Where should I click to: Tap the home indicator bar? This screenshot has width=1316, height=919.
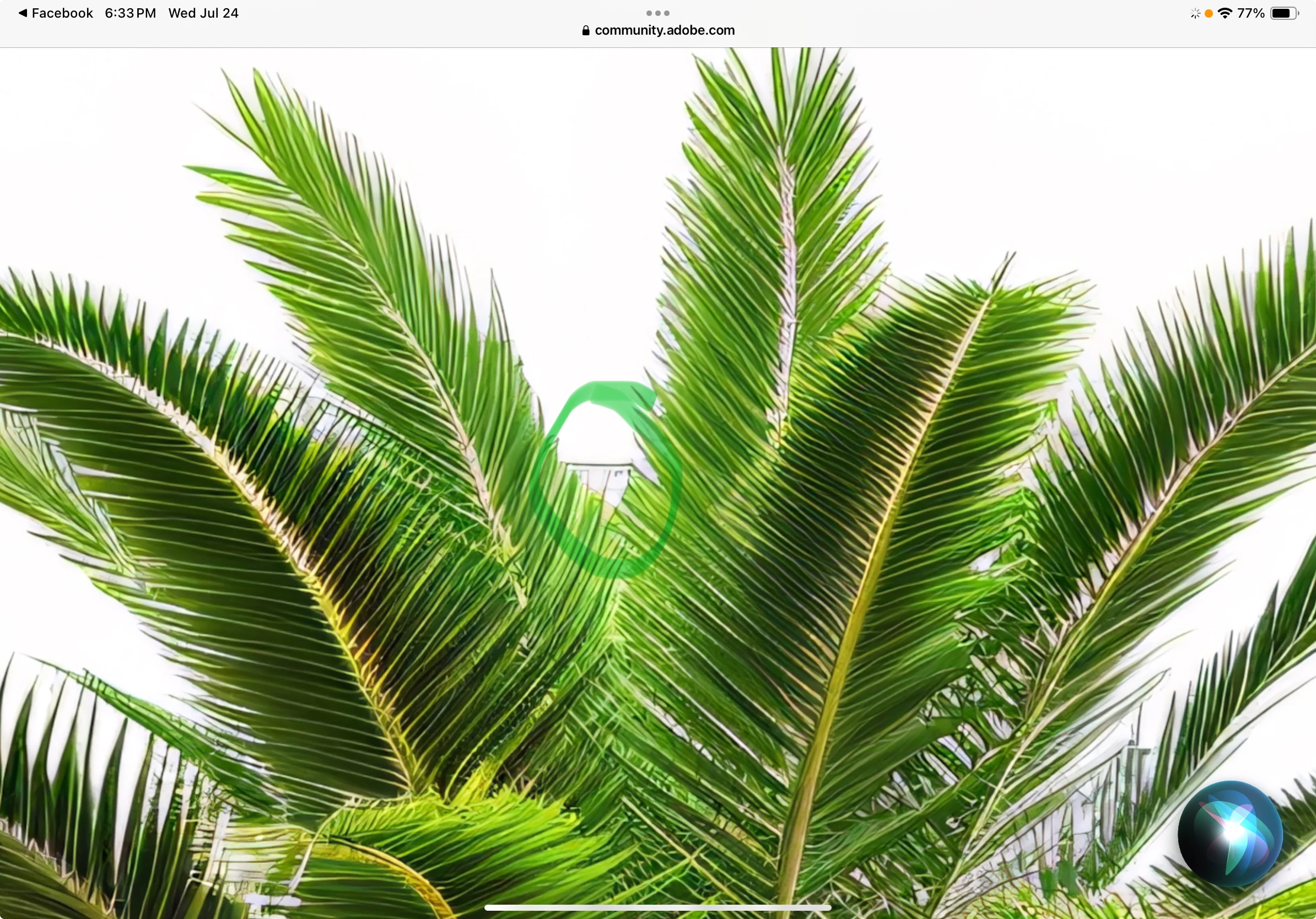coord(657,907)
